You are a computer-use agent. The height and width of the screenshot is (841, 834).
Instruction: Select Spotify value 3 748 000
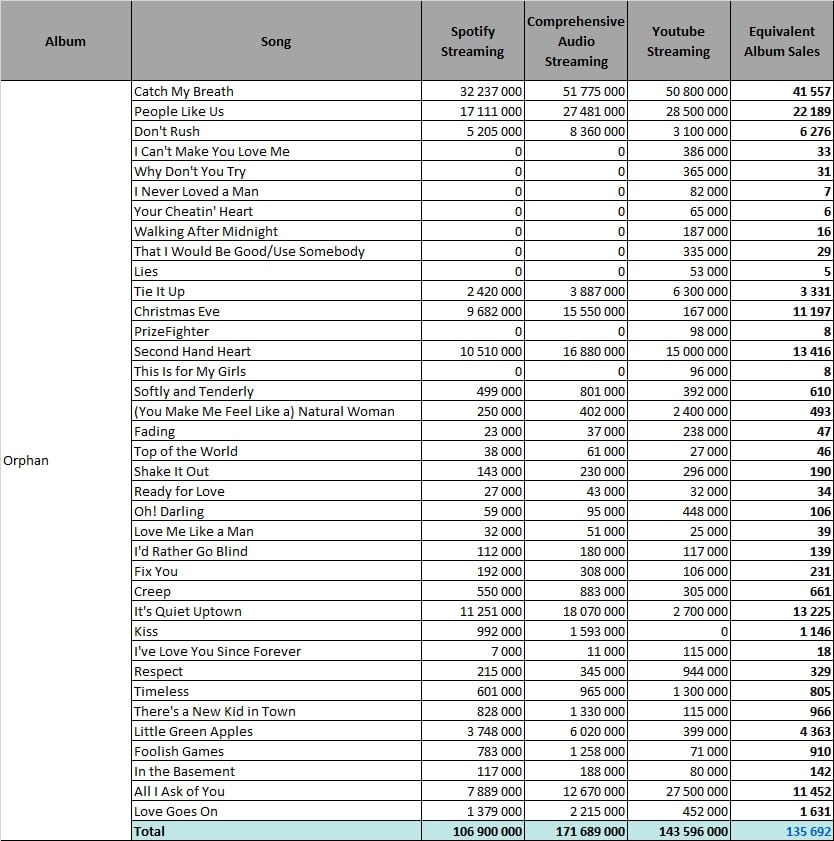pos(473,732)
